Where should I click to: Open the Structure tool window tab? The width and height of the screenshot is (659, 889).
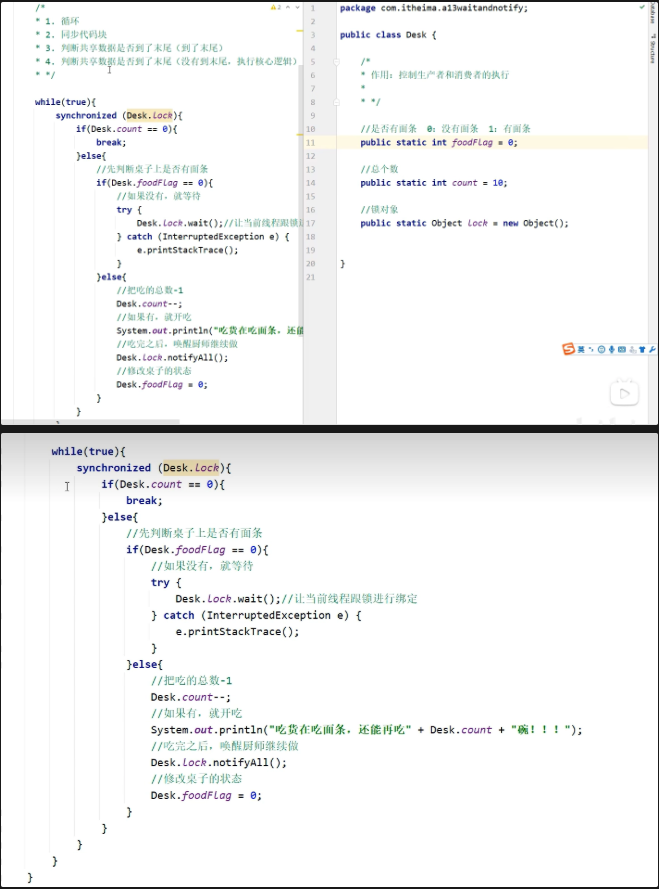tap(652, 49)
